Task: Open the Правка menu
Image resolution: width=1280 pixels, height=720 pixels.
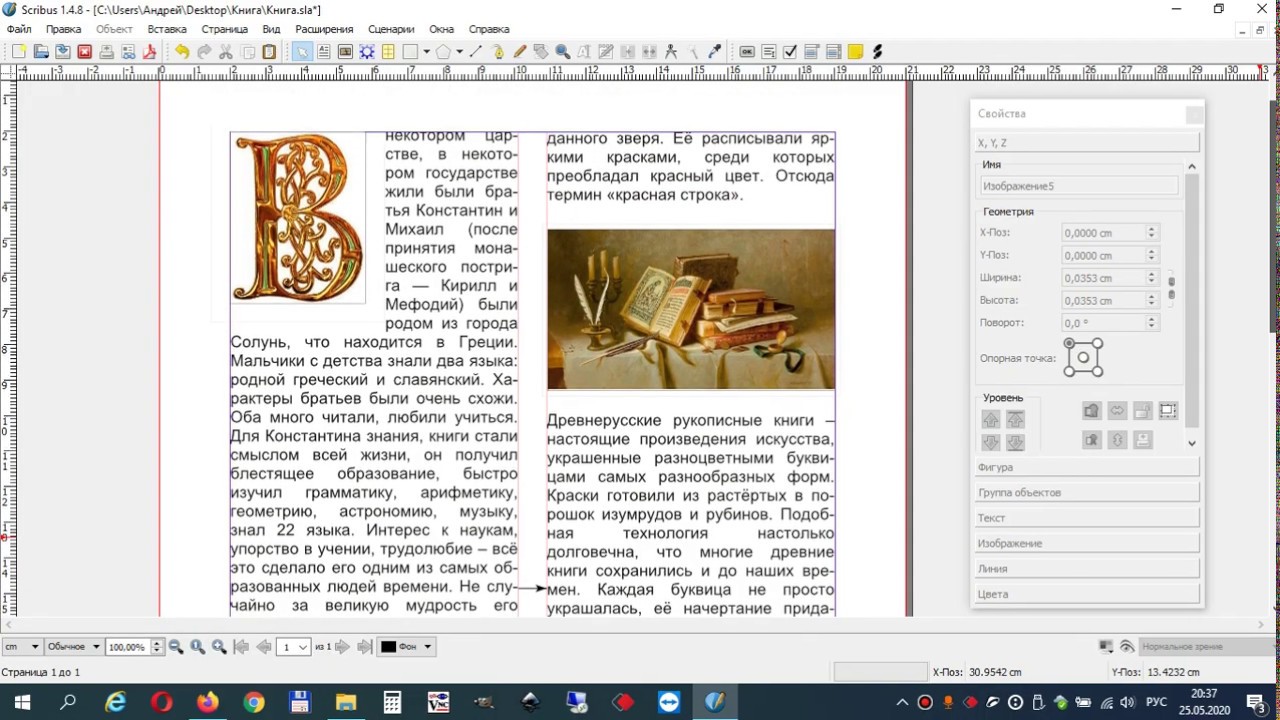Action: pyautogui.click(x=63, y=29)
